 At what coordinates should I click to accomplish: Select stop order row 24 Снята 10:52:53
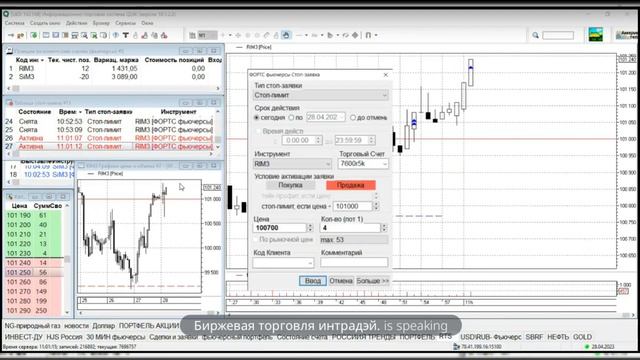pos(110,122)
